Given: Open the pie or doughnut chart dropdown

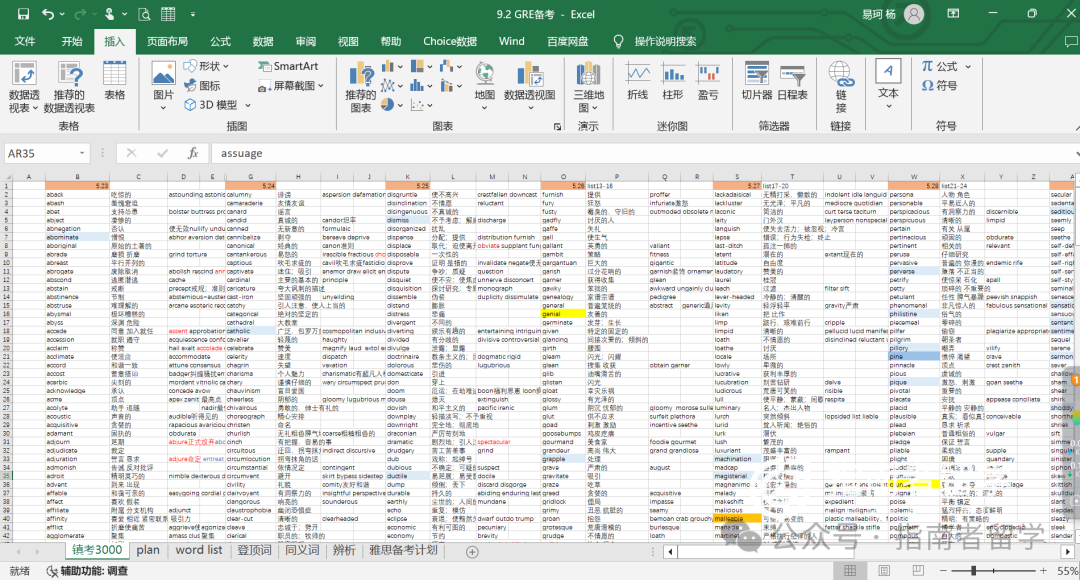Looking at the screenshot, I should pyautogui.click(x=391, y=105).
